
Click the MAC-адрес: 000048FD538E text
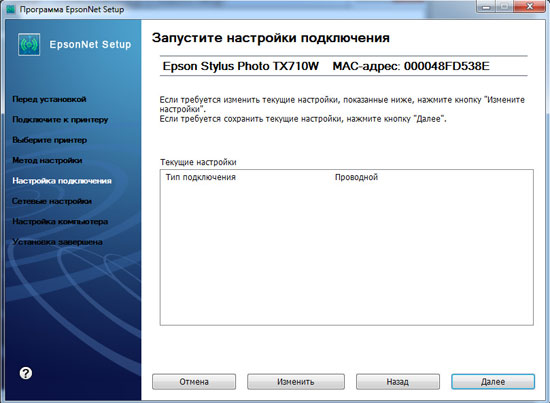[411, 66]
